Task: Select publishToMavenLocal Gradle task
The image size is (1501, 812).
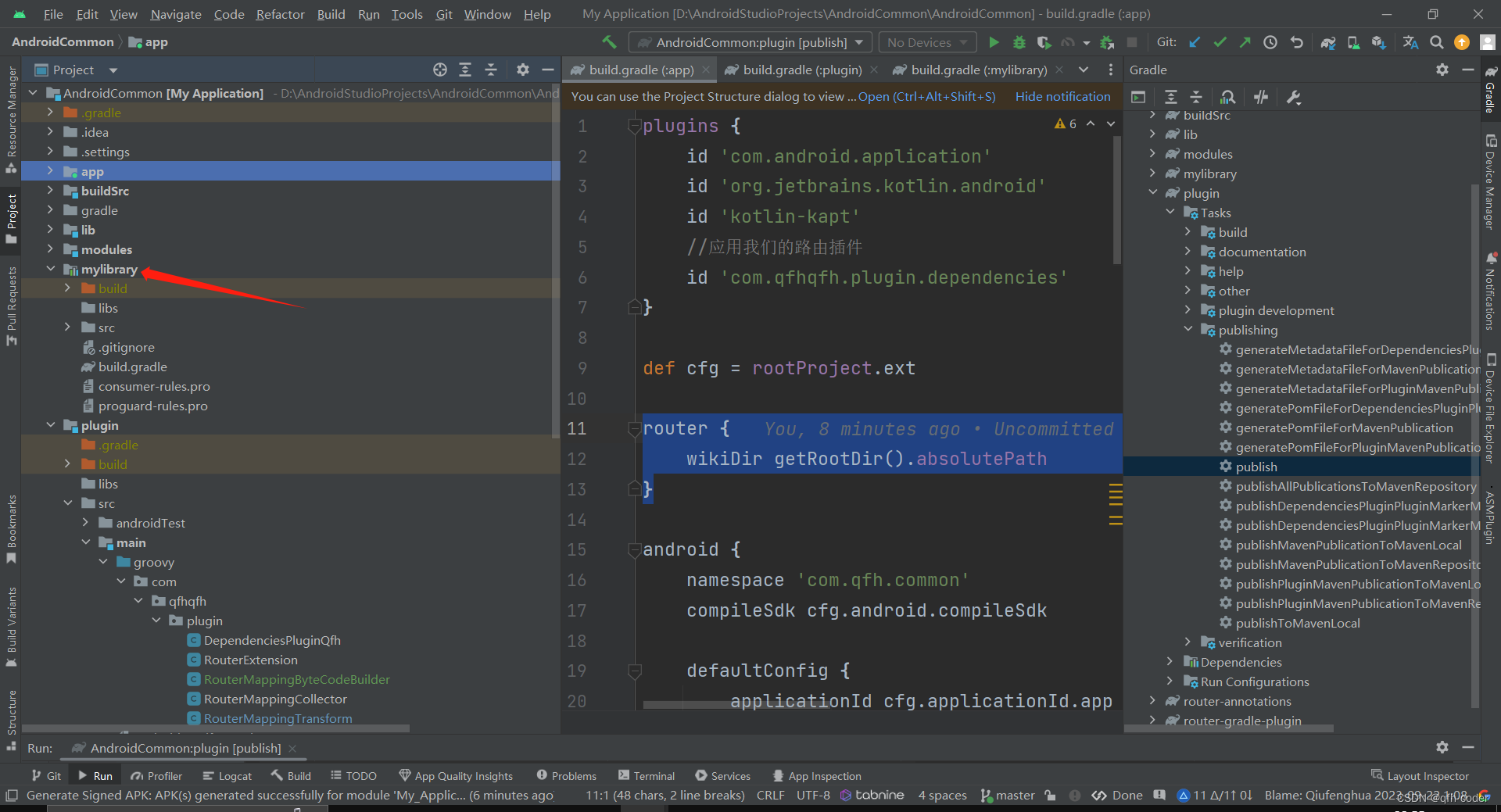Action: coord(1298,623)
